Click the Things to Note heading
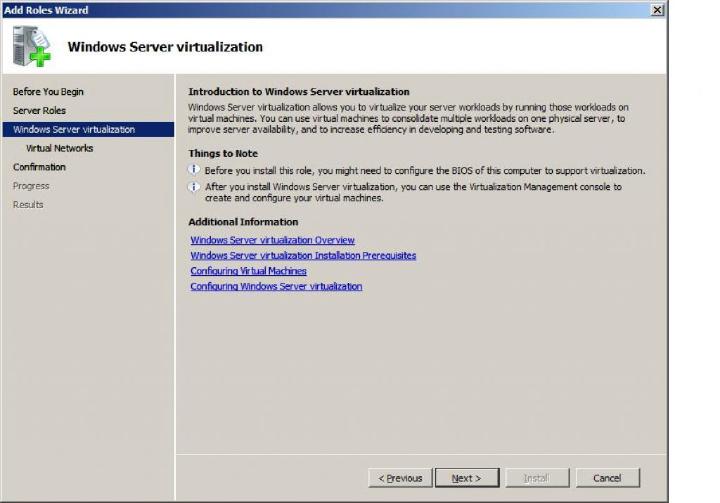This screenshot has width=720, height=503. (223, 153)
